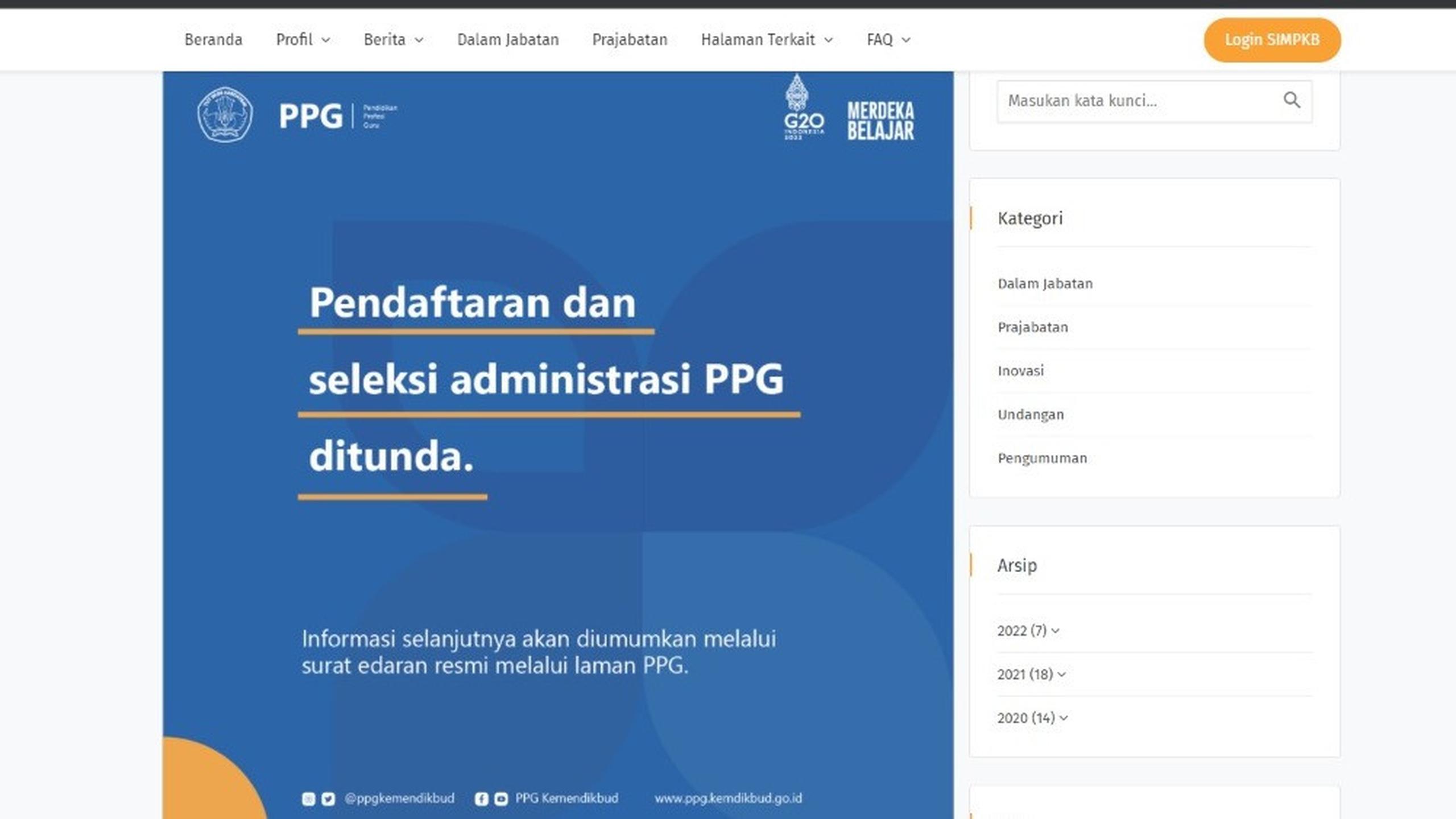Click the Facebook icon in banner footer
Viewport: 1456px width, 819px height.
pos(481,799)
